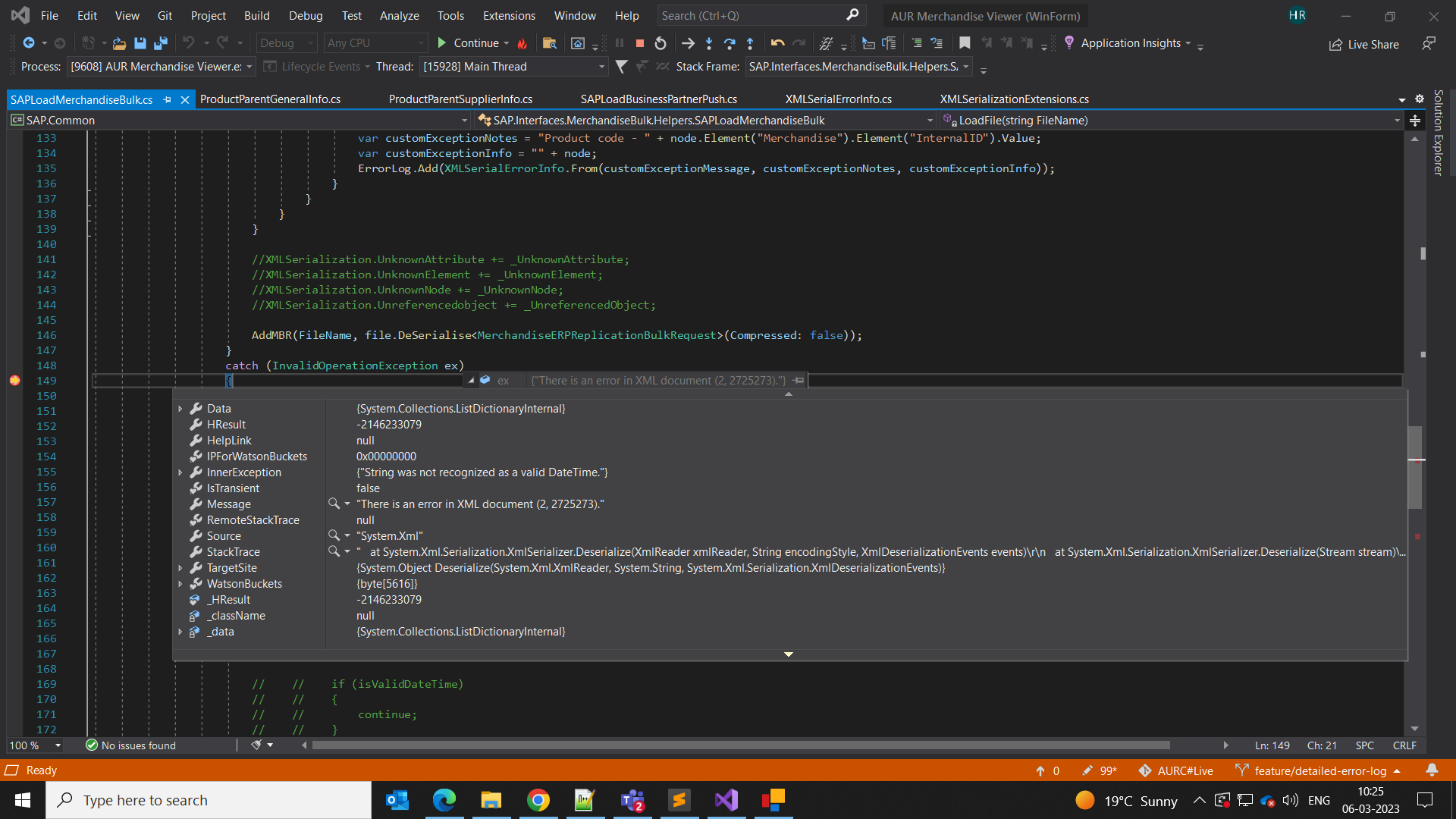Screen dimensions: 1456x819
Task: Toggle pin on SAPLoadMerchandiseBulk.cs tab
Action: pyautogui.click(x=168, y=99)
